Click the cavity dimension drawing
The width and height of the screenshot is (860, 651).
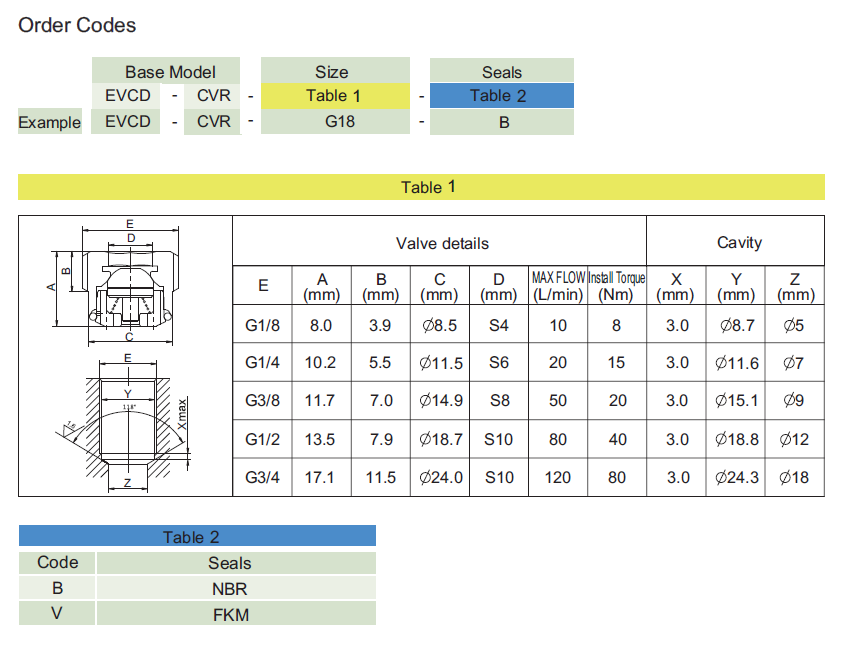click(x=126, y=425)
